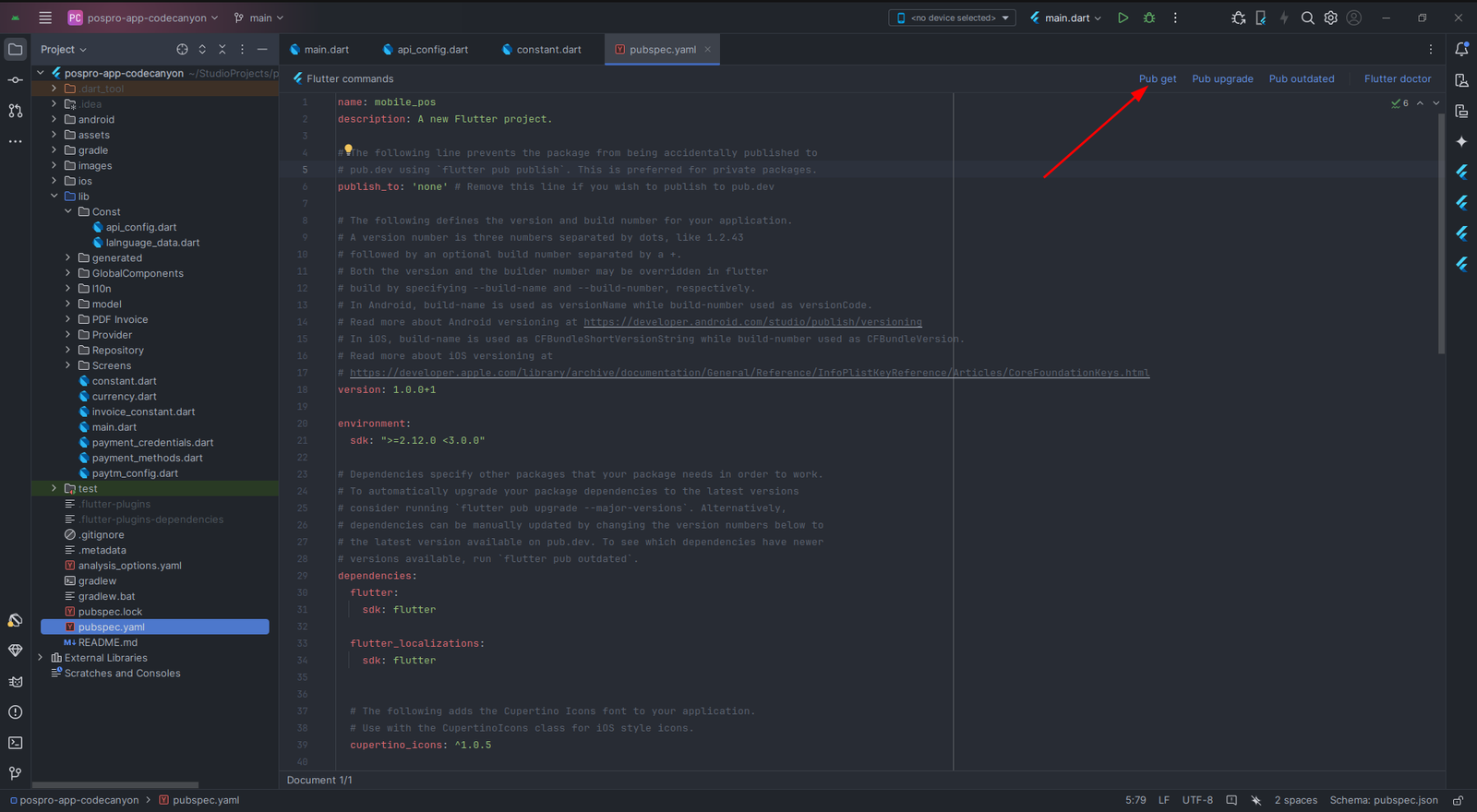Click the Flutter doctor link

click(1397, 78)
